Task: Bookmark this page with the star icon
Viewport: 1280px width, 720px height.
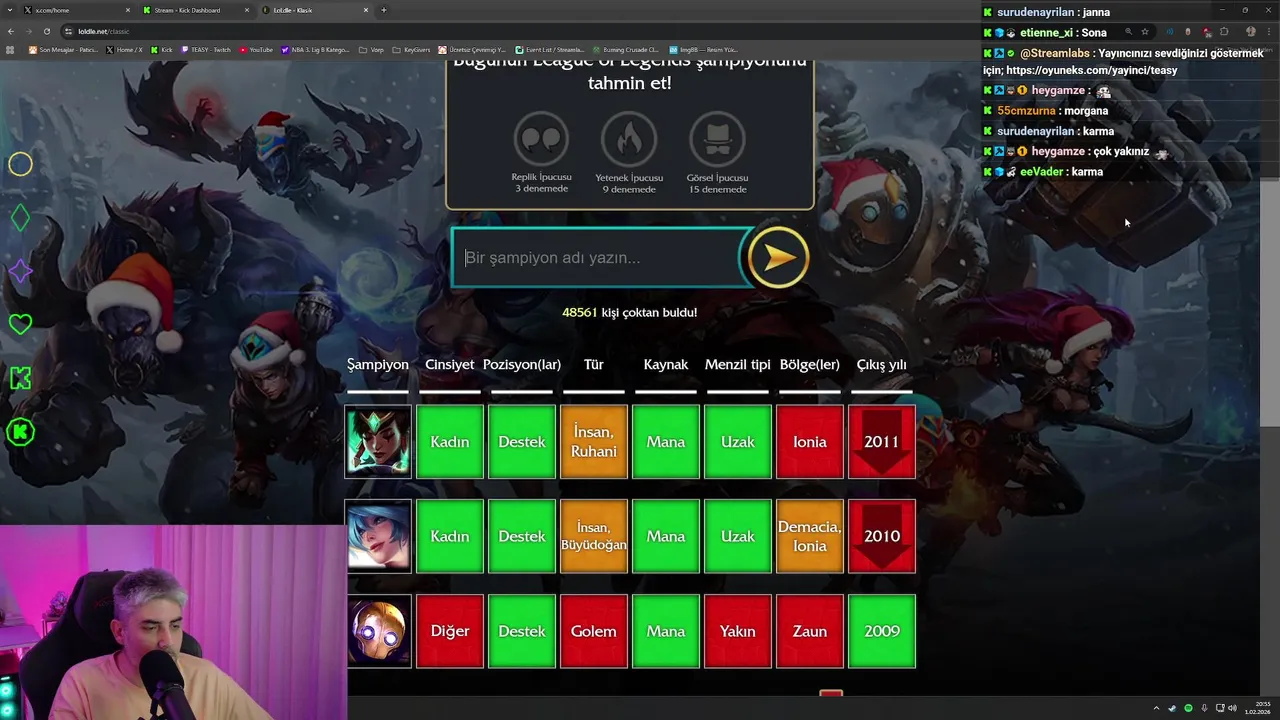Action: (1145, 31)
